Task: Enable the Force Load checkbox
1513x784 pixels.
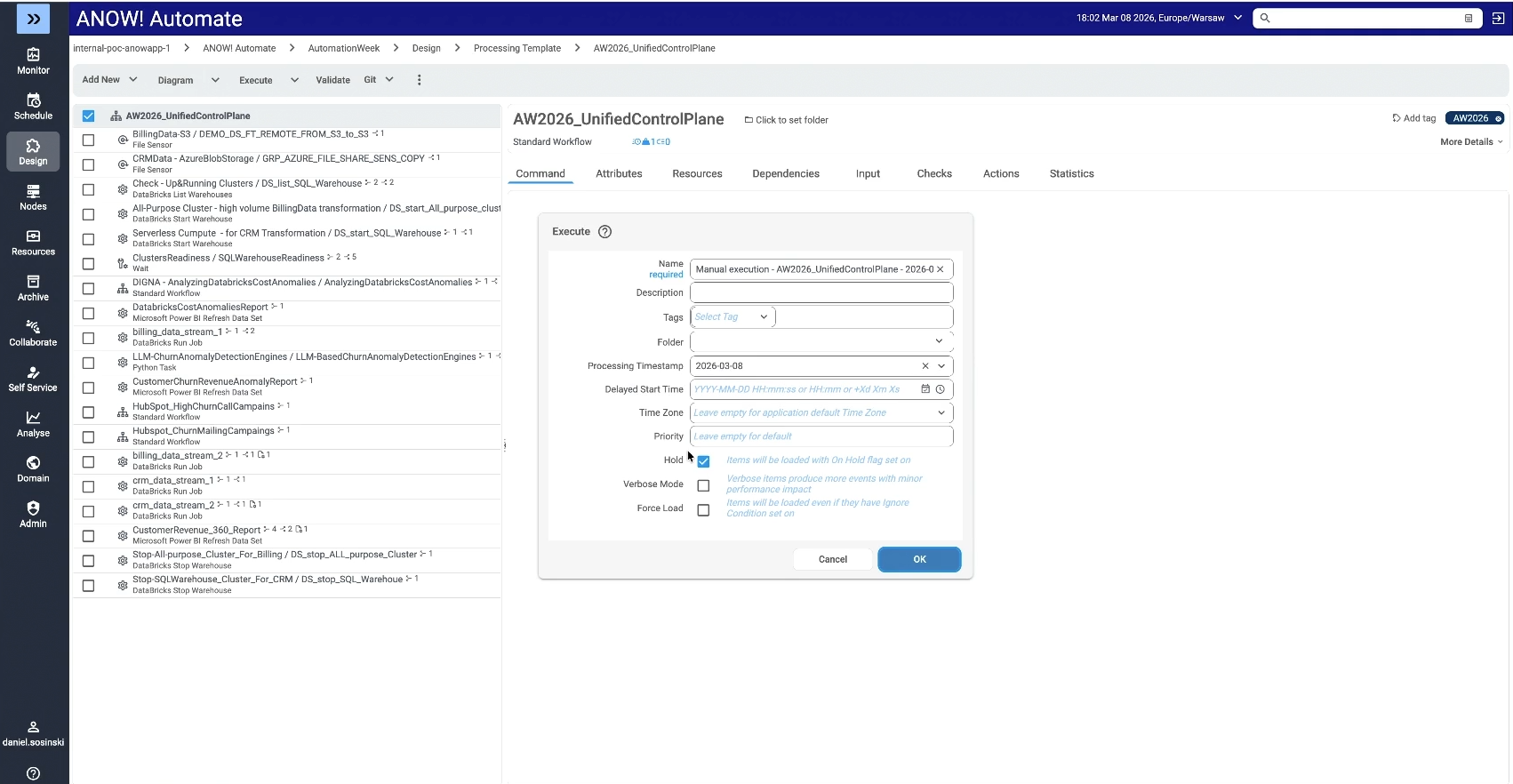Action: [703, 510]
